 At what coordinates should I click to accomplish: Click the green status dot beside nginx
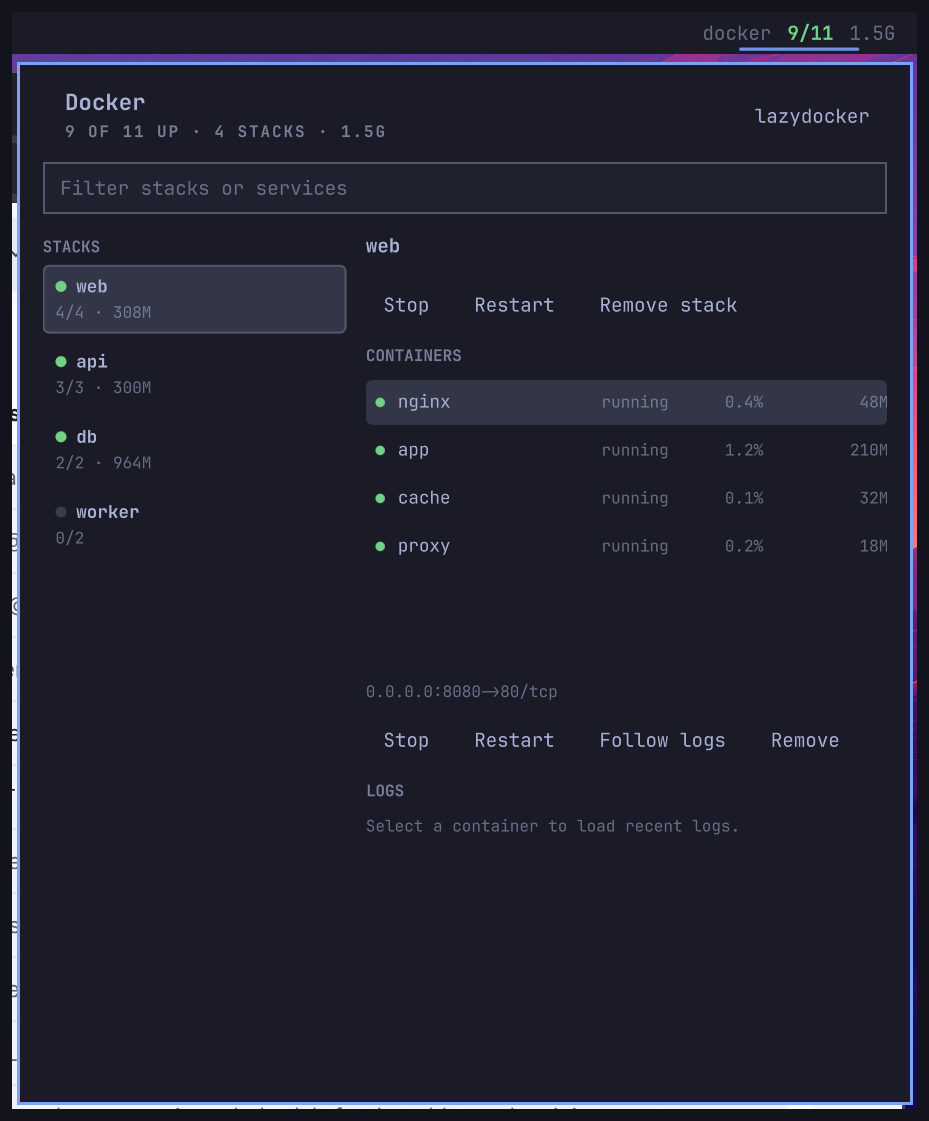coord(380,403)
